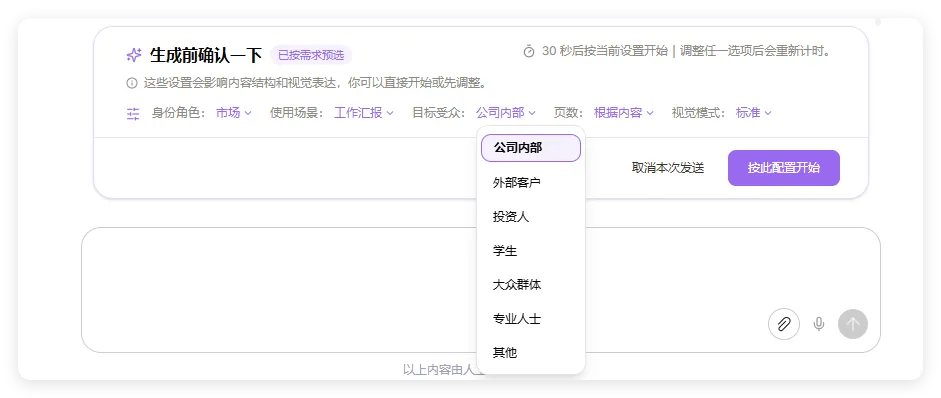Select 学生 in the dropdown list
The height and width of the screenshot is (398, 941).
coord(531,251)
